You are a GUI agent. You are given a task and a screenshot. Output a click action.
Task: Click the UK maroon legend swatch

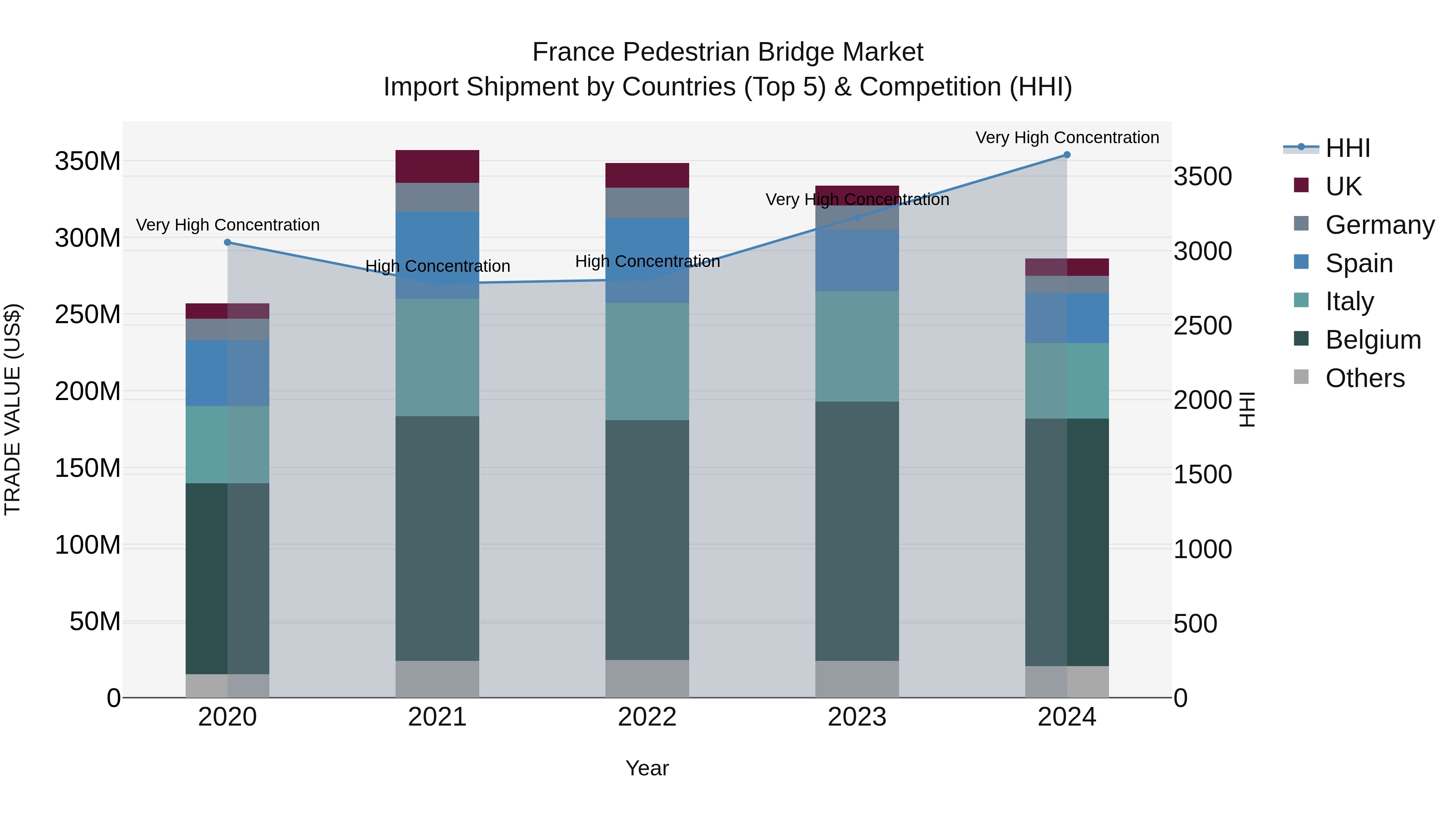[x=1301, y=185]
